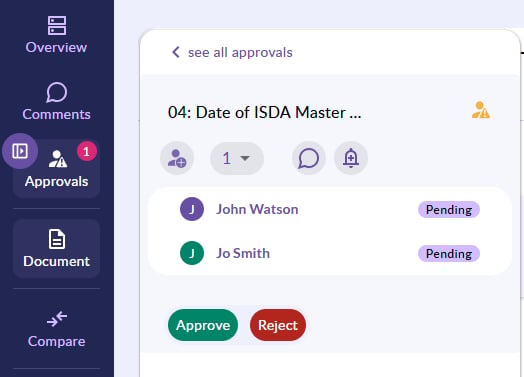Open the Document sidebar section

point(56,248)
